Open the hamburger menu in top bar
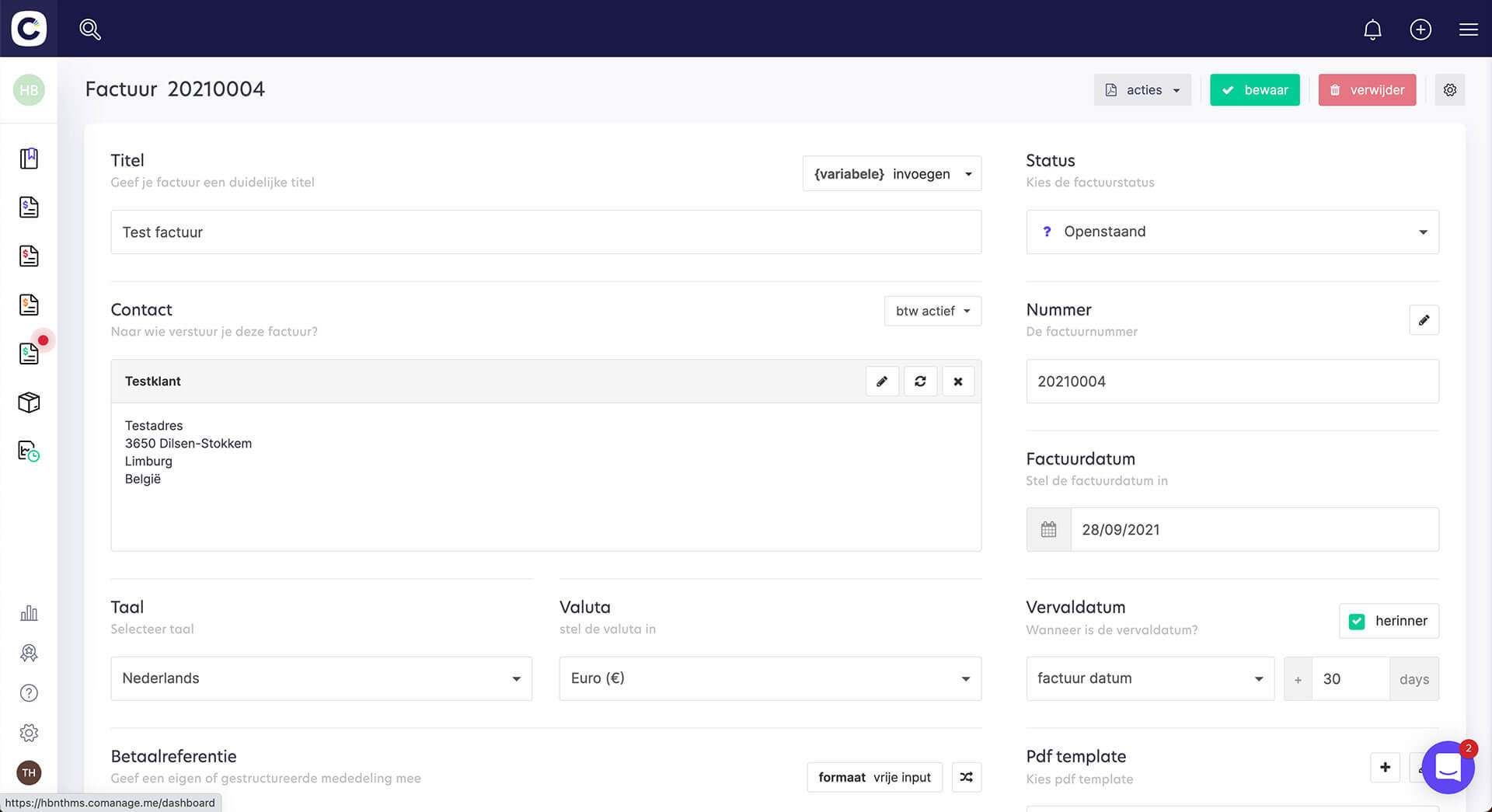The width and height of the screenshot is (1492, 812). [1468, 30]
